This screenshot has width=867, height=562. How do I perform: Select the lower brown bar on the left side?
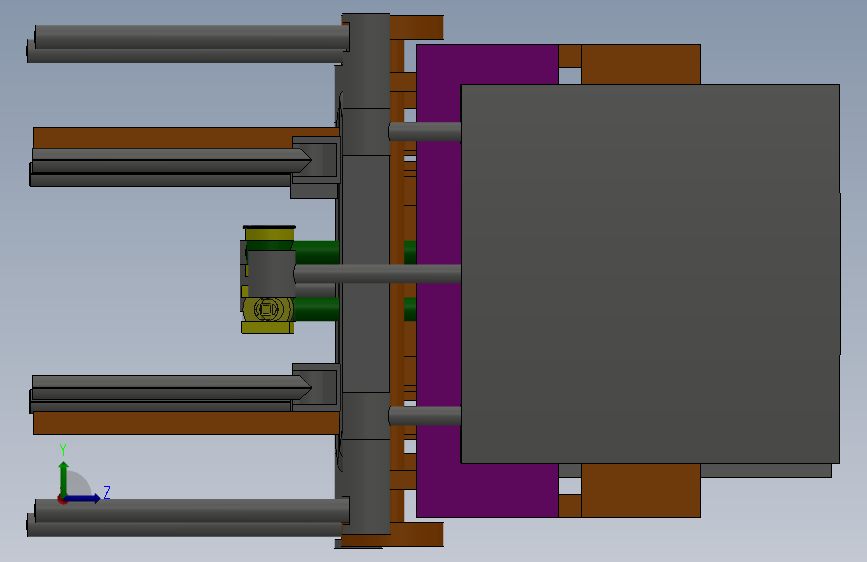point(186,423)
